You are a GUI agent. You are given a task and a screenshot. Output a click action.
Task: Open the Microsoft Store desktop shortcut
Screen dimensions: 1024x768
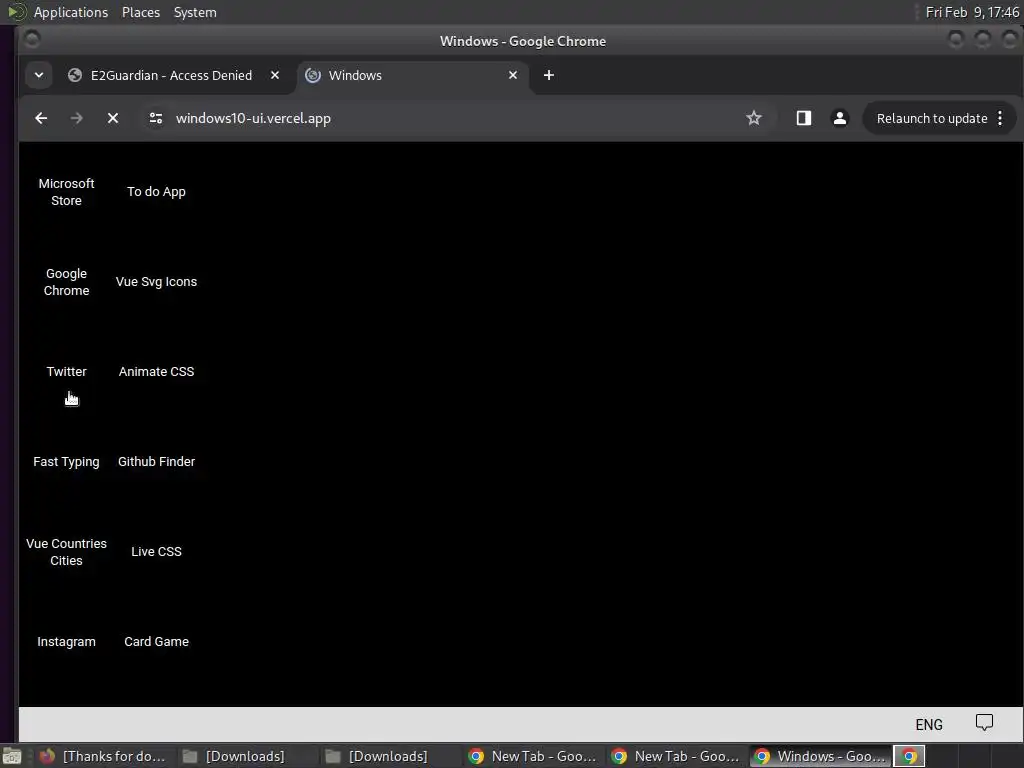66,192
